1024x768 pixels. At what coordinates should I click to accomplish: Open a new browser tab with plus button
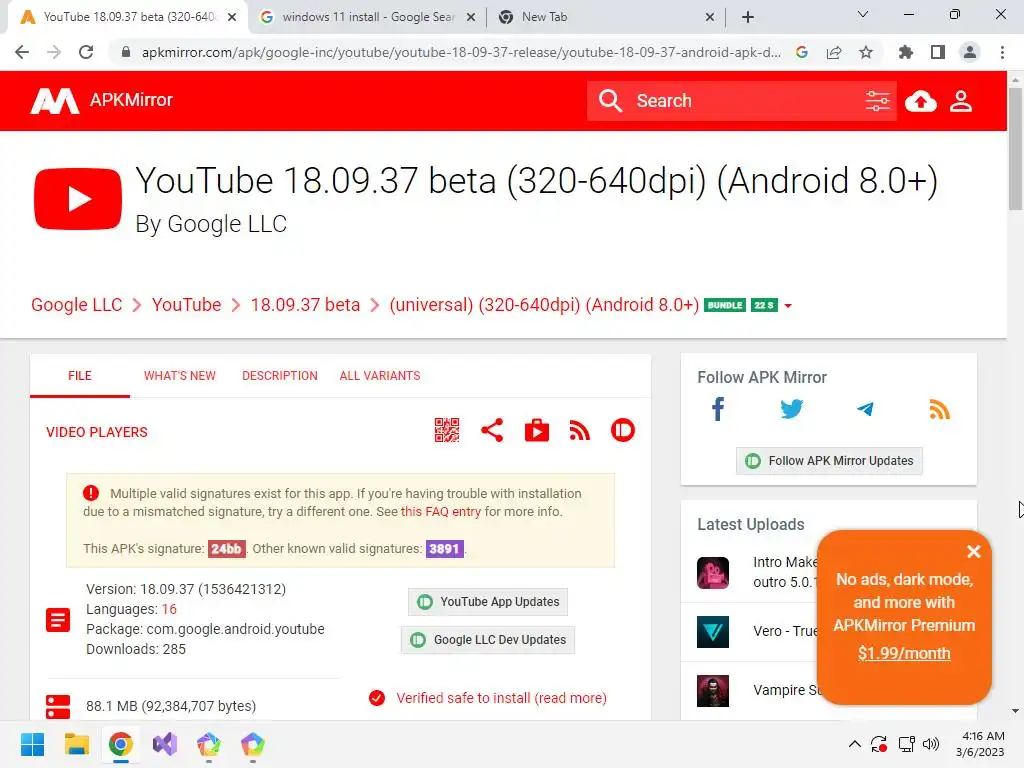(x=748, y=17)
